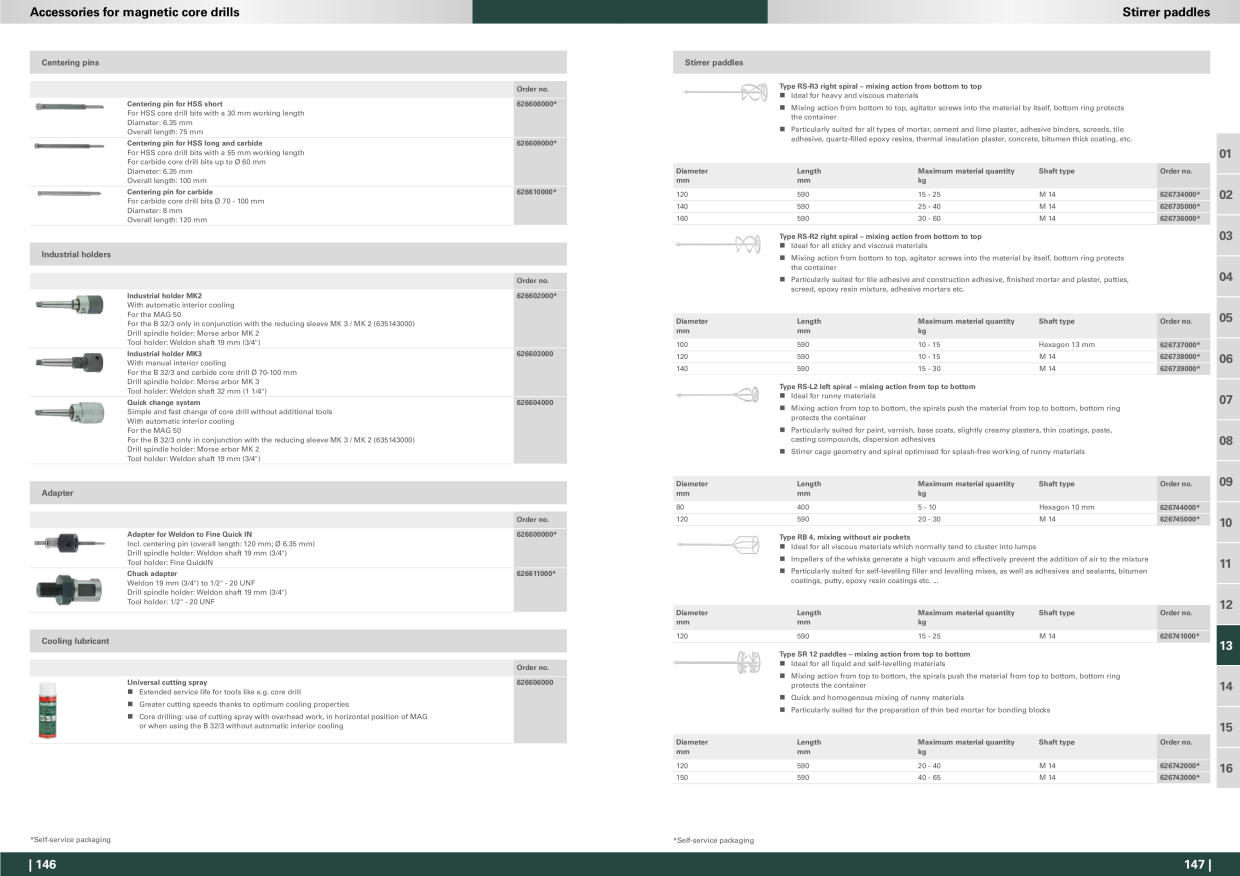Click order number 626600000*
This screenshot has width=1240, height=876.
[536, 535]
